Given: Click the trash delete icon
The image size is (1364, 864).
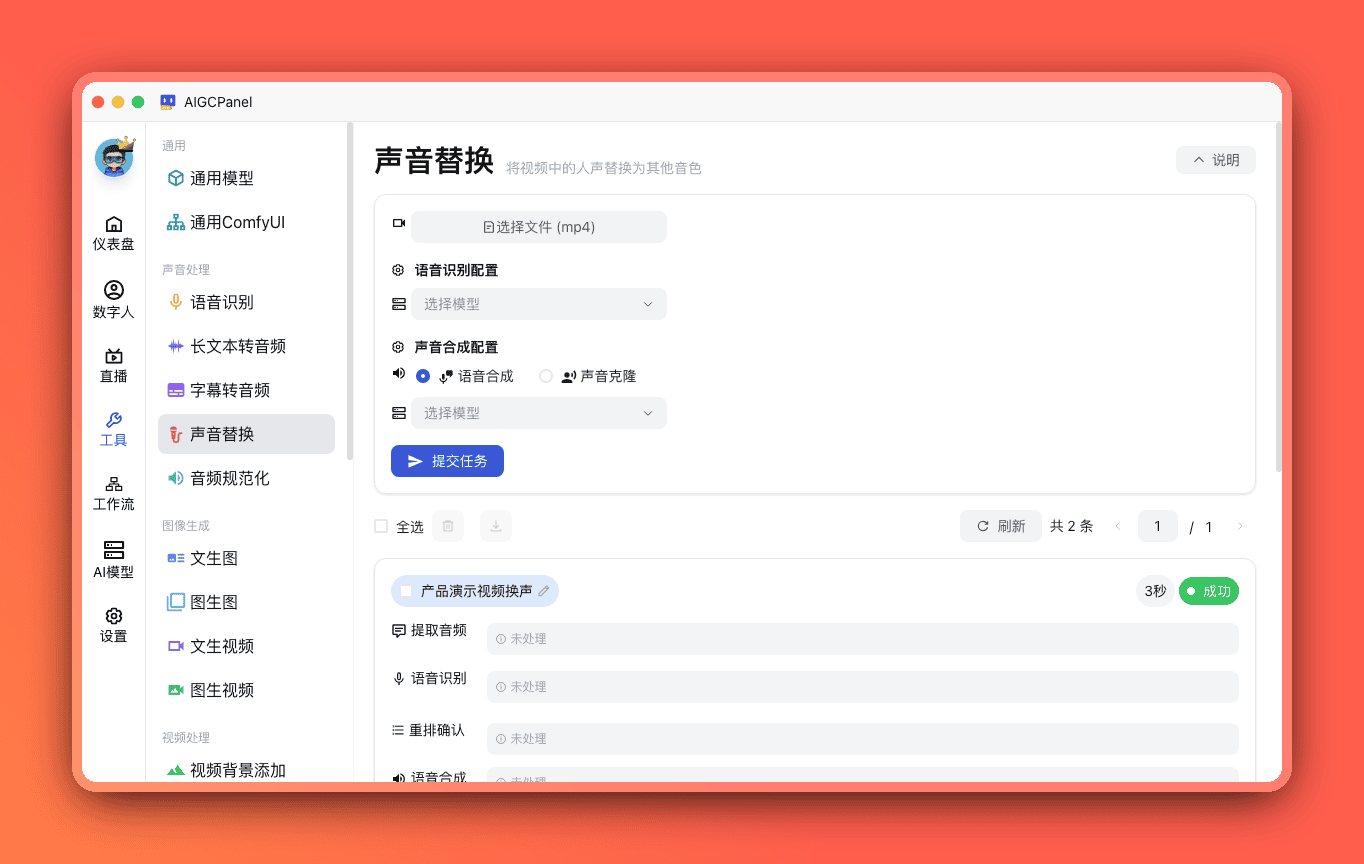Looking at the screenshot, I should [x=448, y=526].
